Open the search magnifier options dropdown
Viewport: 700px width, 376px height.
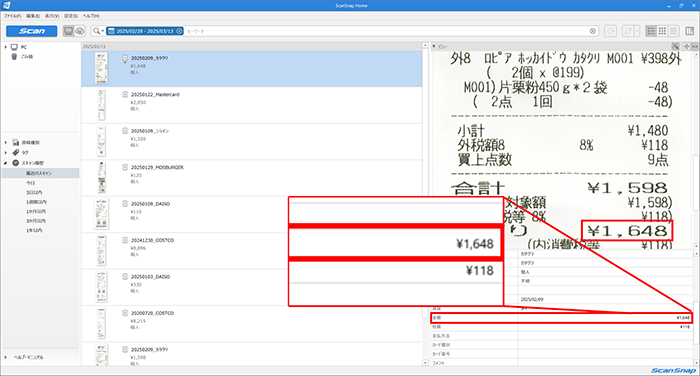point(98,31)
